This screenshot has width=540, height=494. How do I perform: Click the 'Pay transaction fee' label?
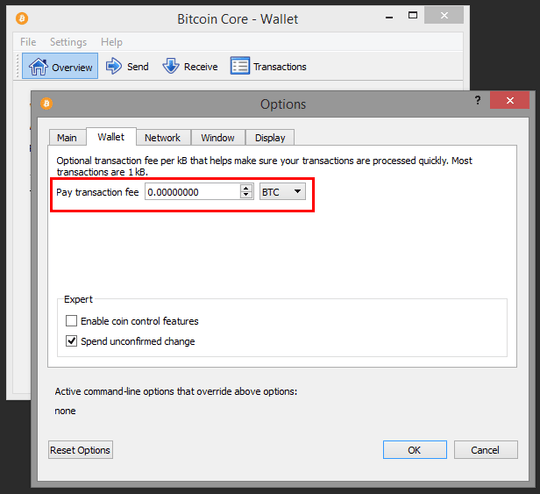coord(97,192)
